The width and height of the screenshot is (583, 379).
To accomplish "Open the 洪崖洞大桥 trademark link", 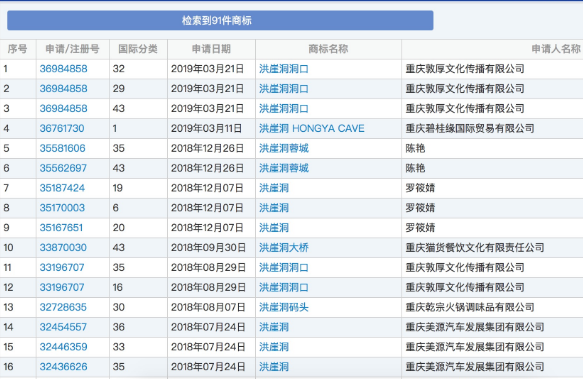I will [x=284, y=248].
